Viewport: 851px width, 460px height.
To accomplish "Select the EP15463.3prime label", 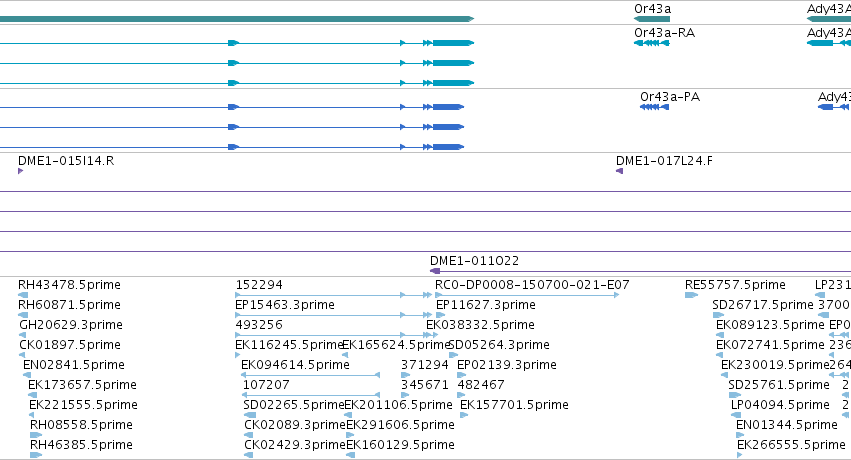I will click(285, 305).
